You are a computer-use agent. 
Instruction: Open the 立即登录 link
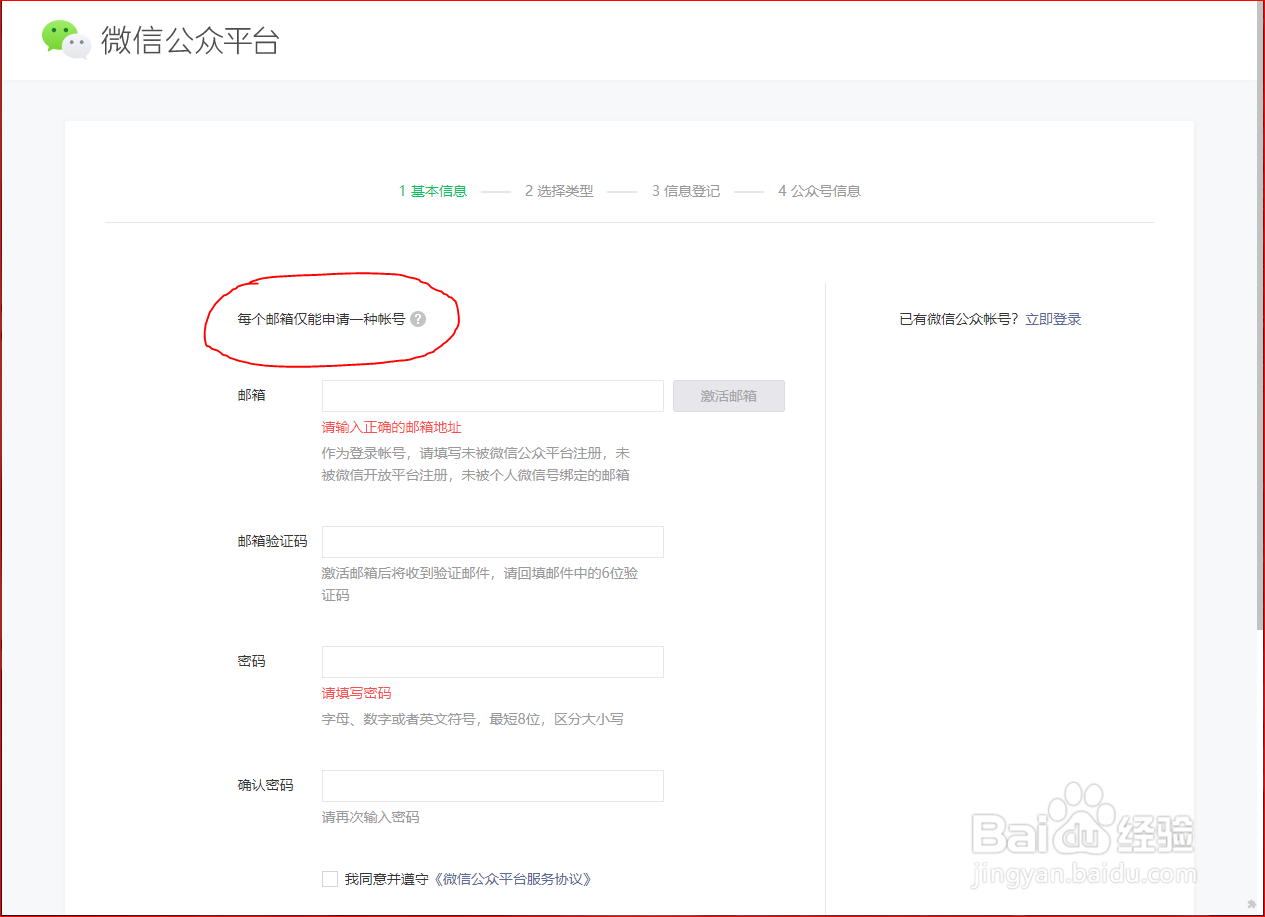[x=1053, y=319]
